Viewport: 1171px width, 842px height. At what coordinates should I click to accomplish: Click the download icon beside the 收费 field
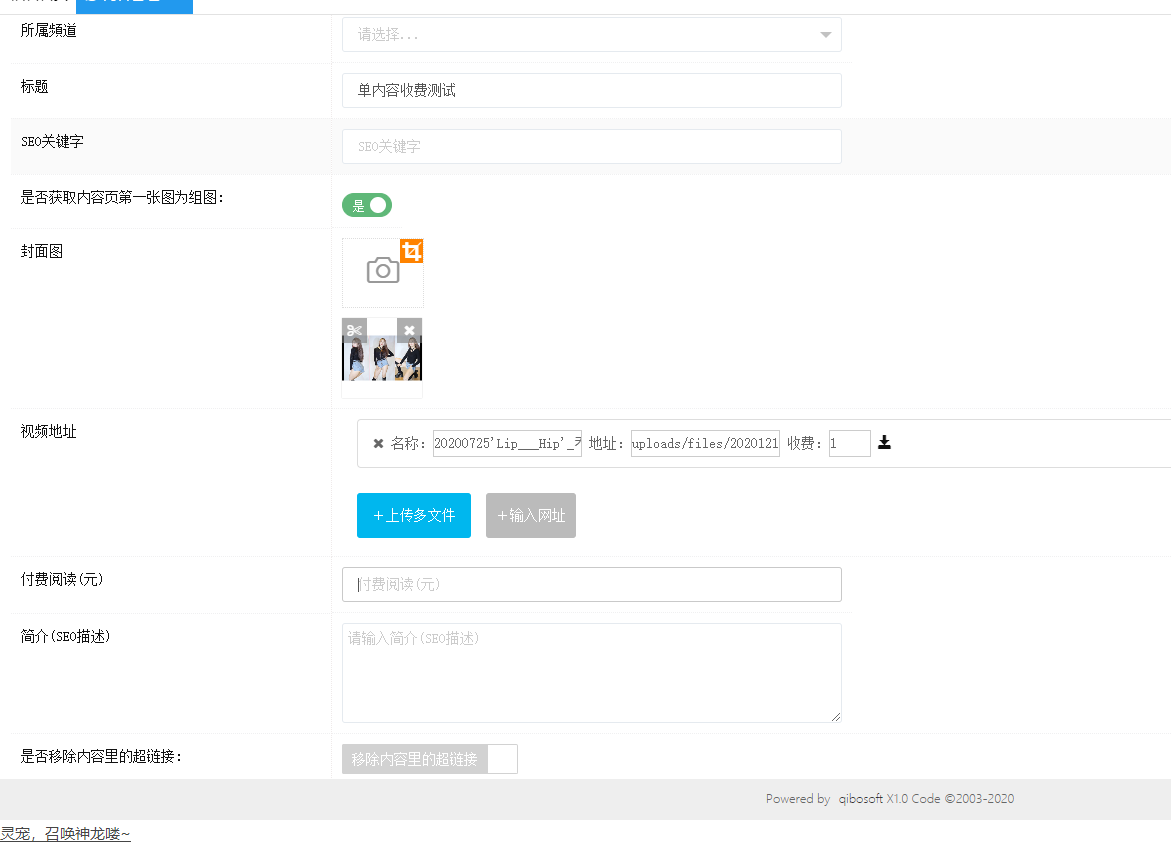884,443
